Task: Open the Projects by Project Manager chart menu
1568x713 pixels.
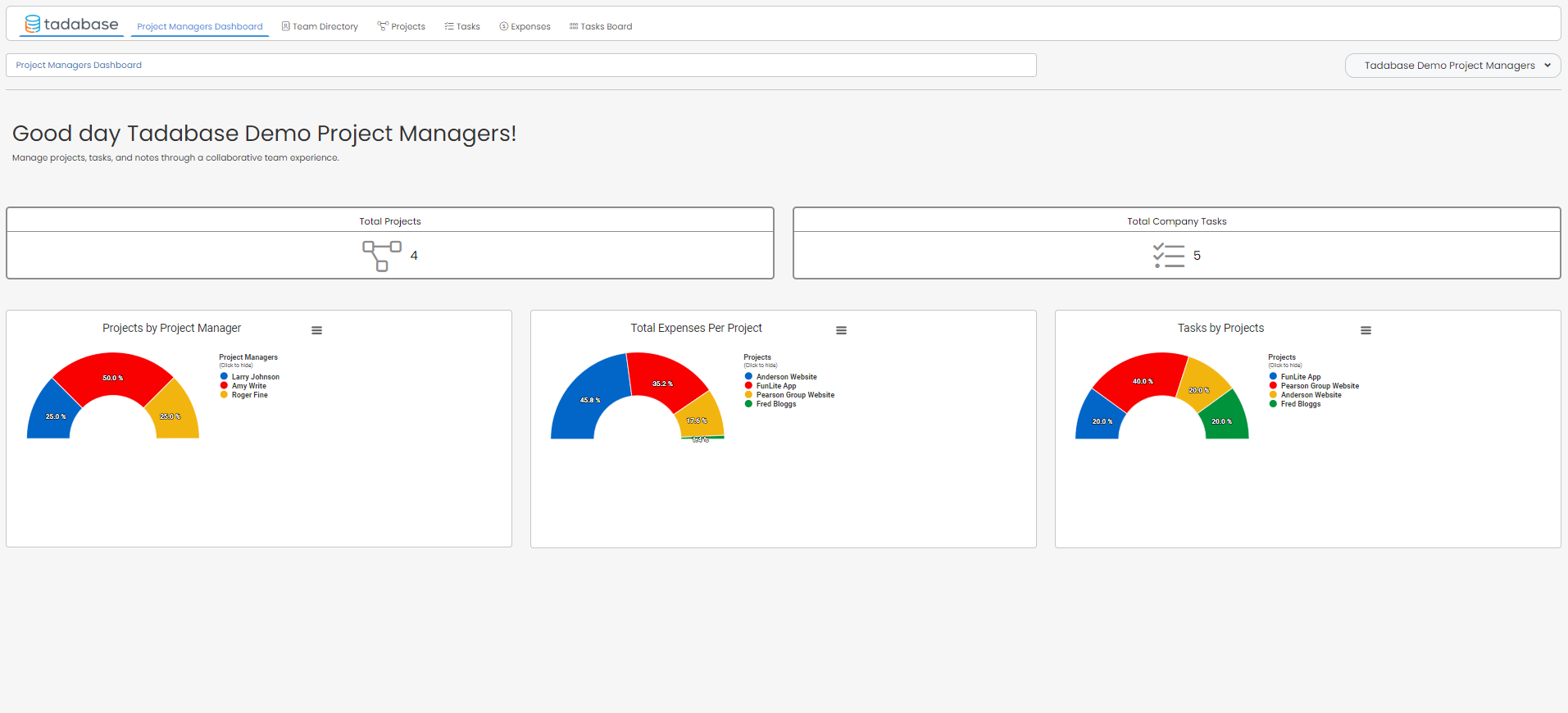Action: 316,330
